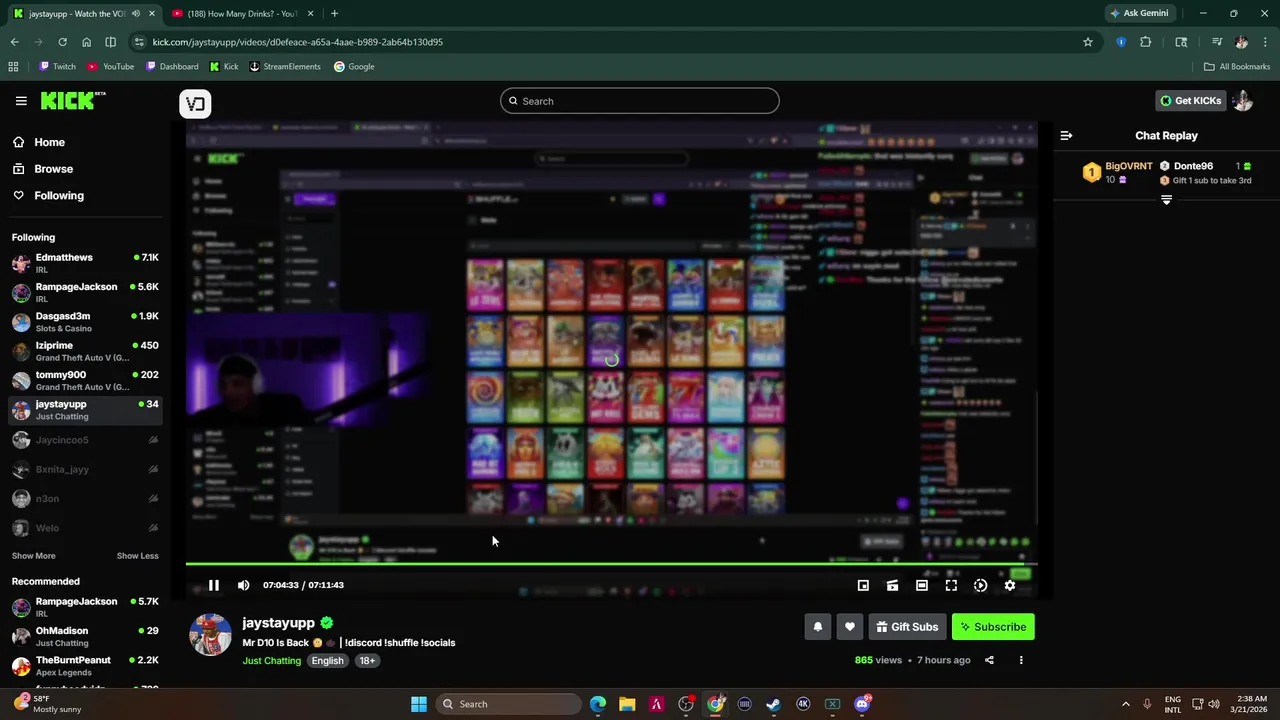Click Get KICKs button

(1190, 101)
